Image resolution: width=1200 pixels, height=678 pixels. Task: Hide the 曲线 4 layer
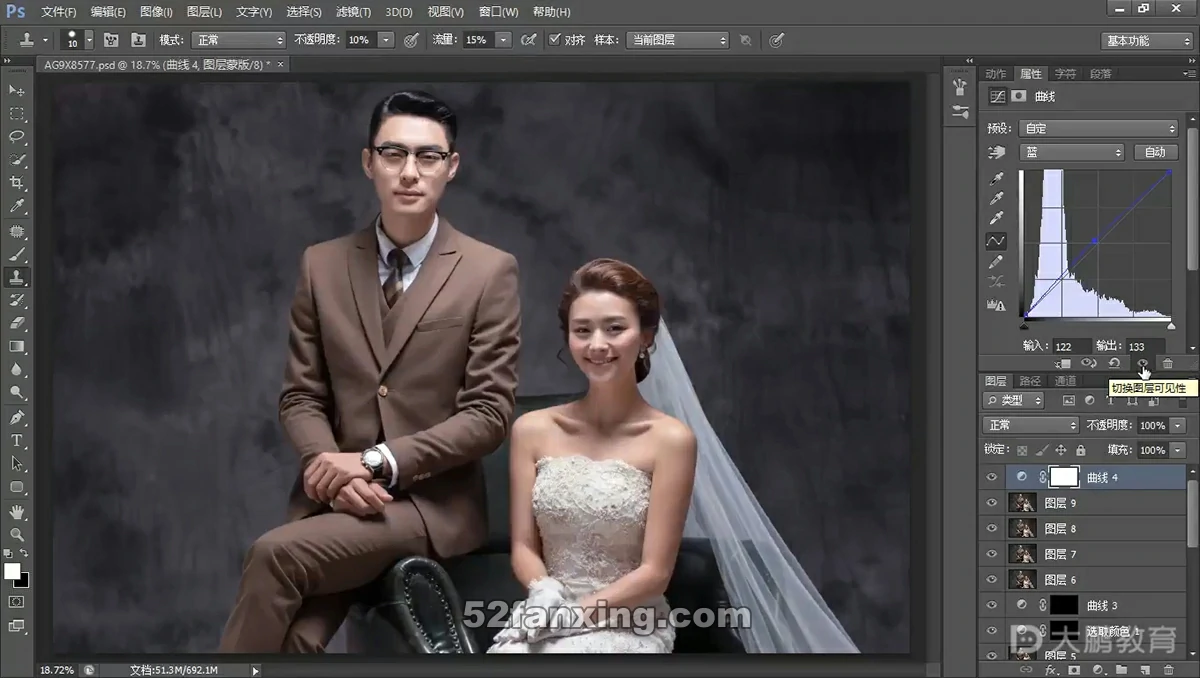[992, 478]
